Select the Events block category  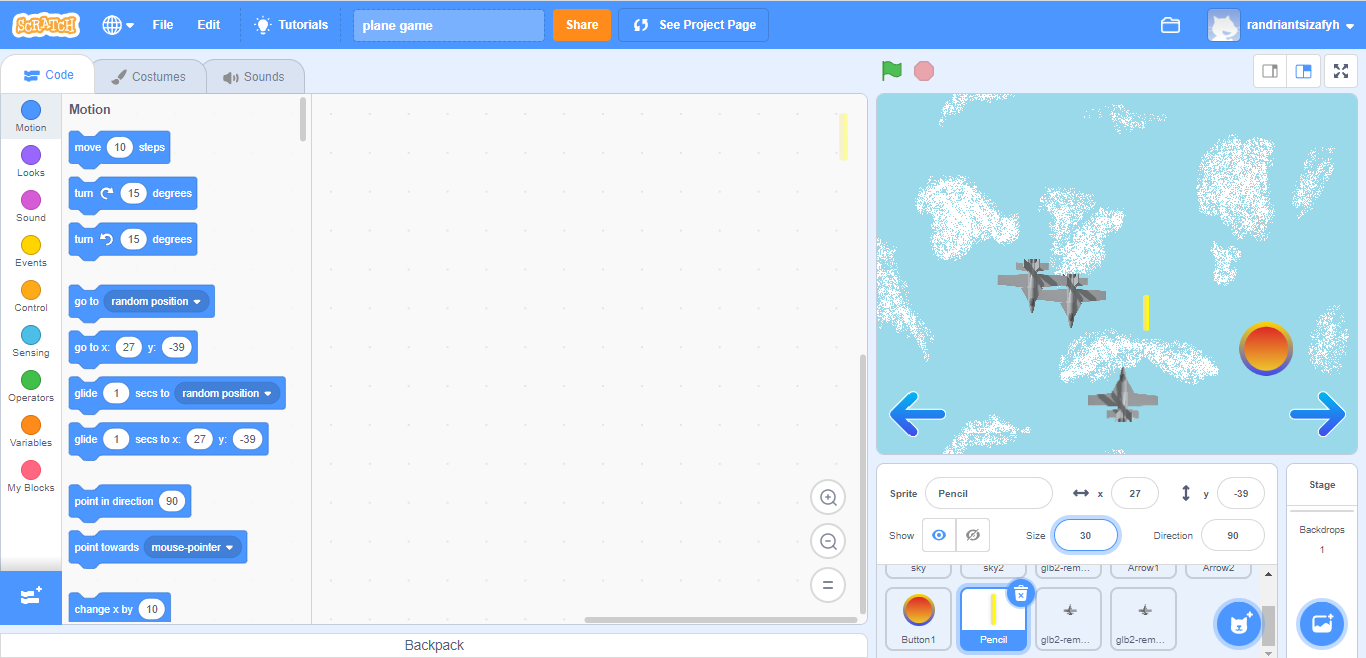(x=31, y=252)
